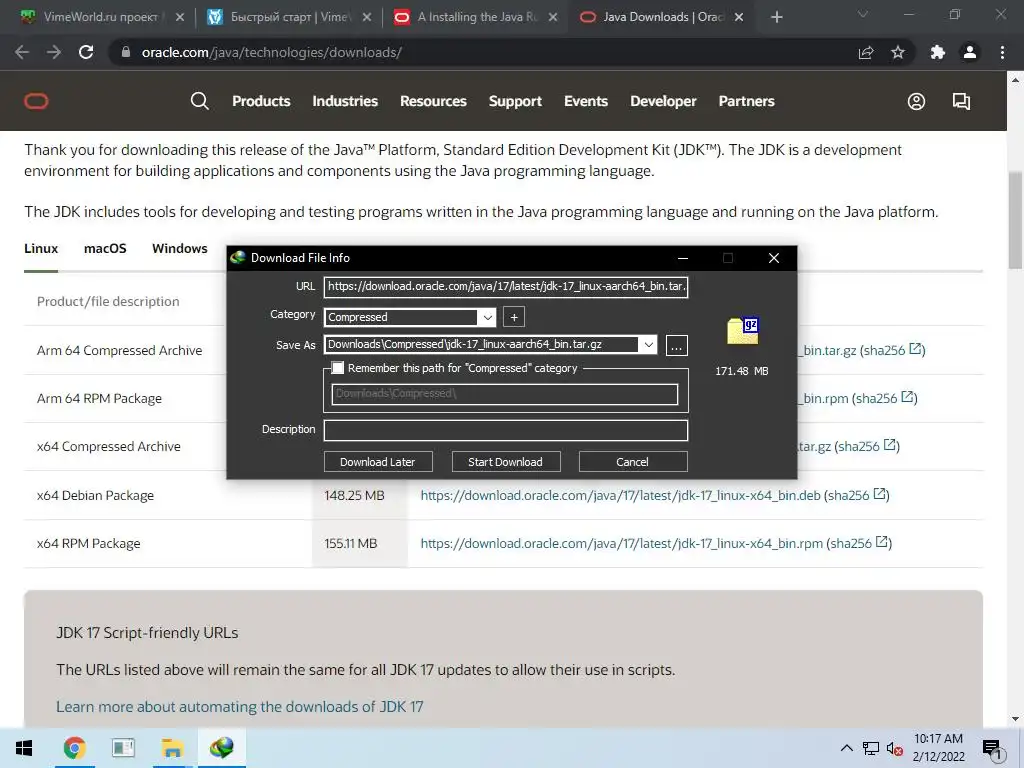Cancel the download dialog
This screenshot has height=768, width=1024.
[632, 462]
